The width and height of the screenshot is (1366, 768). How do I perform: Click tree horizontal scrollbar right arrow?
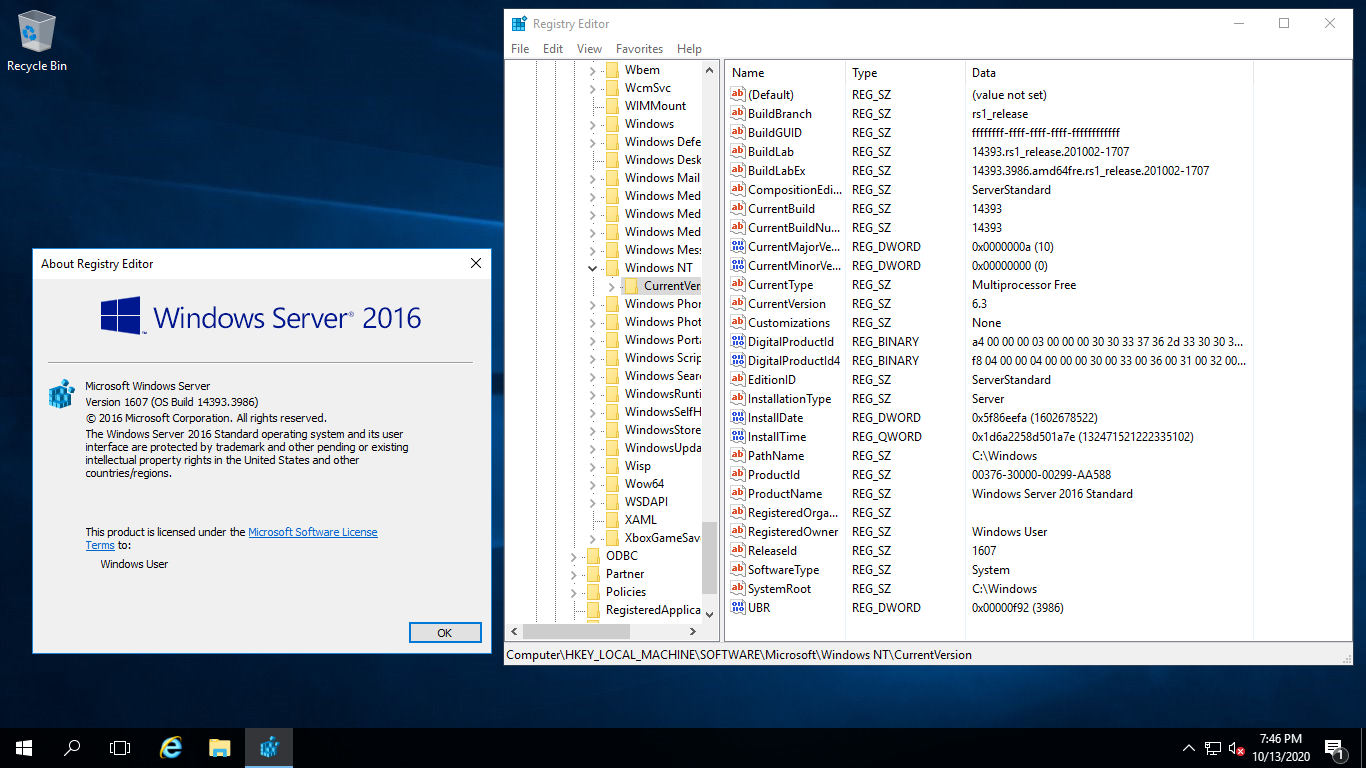click(693, 631)
